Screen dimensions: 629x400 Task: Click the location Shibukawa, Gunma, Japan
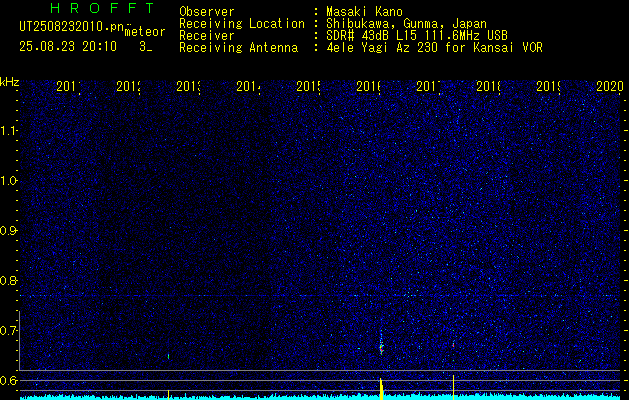tap(406, 24)
